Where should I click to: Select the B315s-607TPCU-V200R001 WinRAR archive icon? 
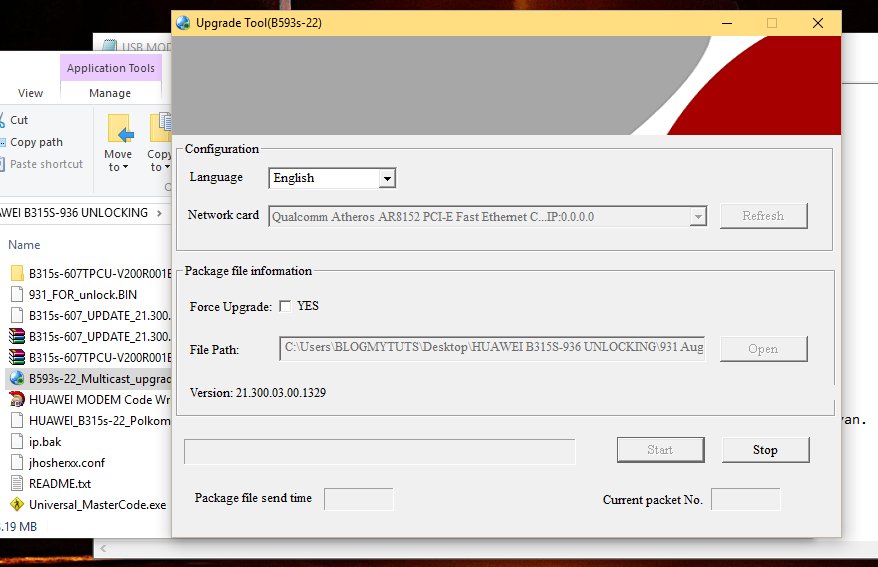(17, 357)
